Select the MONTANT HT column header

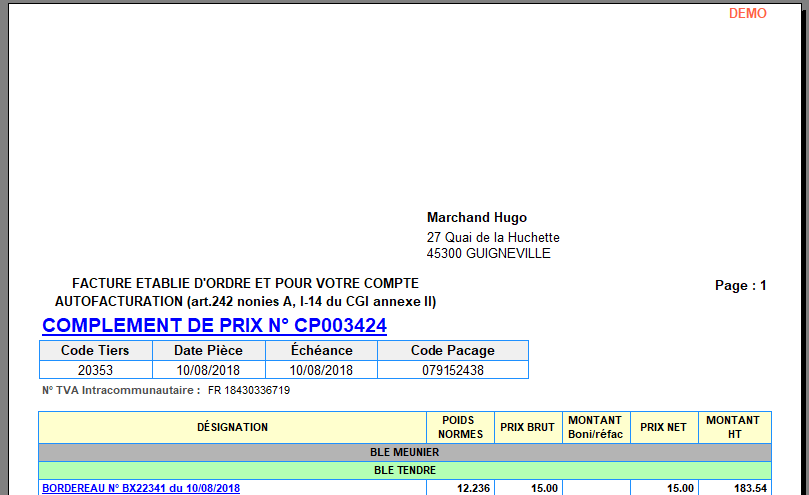pos(732,427)
